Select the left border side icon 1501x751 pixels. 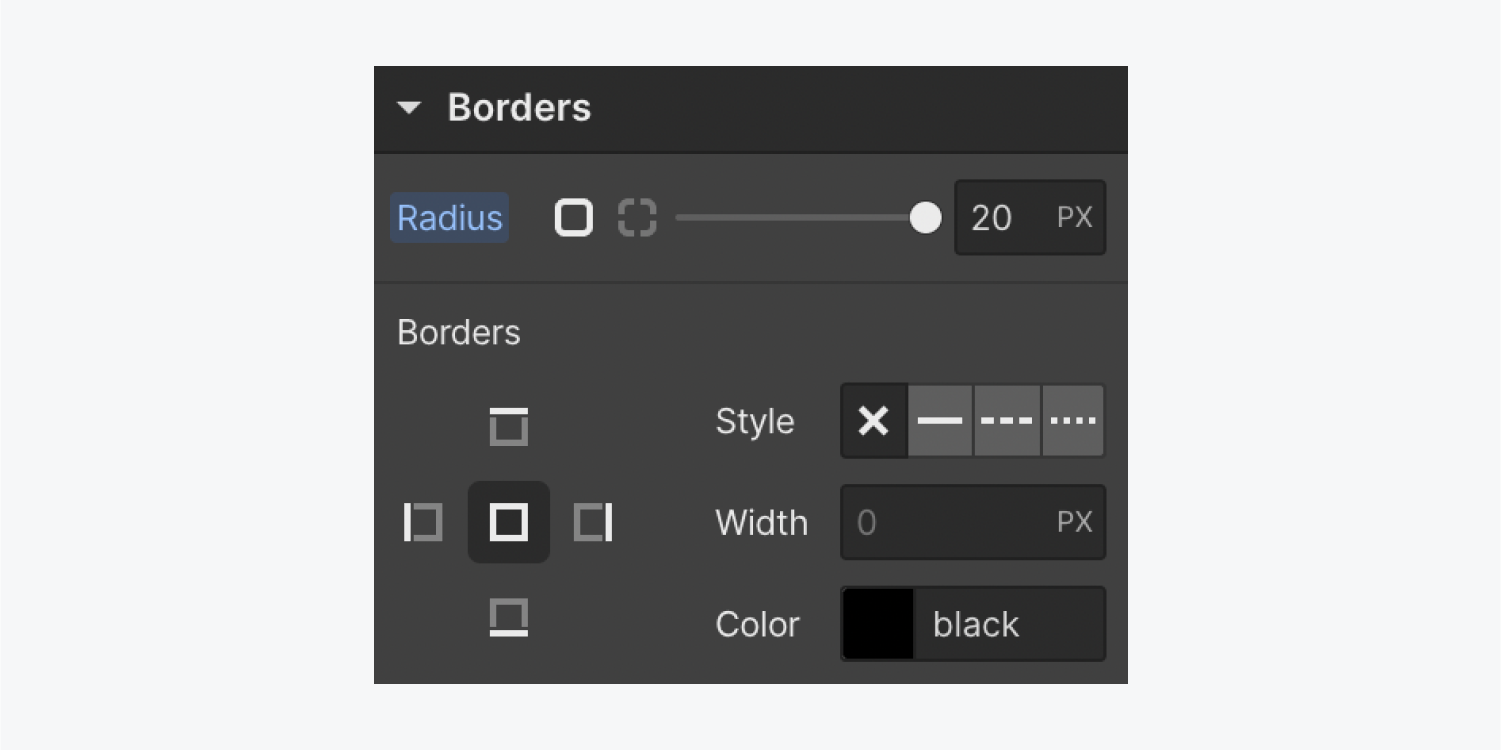(423, 522)
